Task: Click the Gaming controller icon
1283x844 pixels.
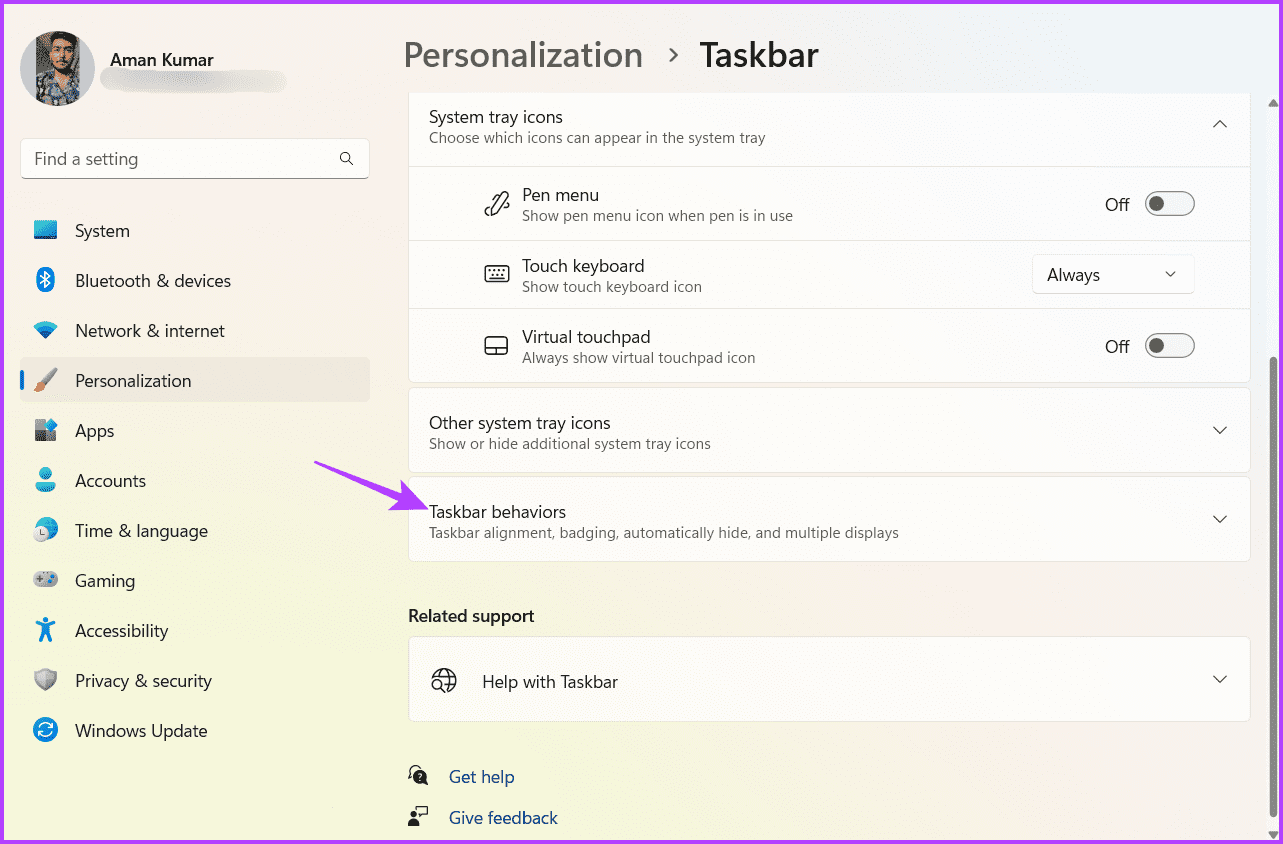Action: pyautogui.click(x=45, y=580)
